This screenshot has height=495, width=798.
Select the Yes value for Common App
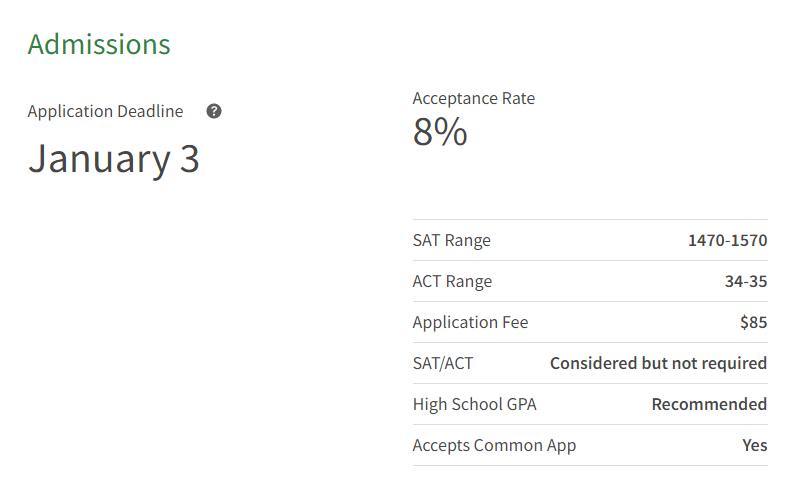pos(755,445)
